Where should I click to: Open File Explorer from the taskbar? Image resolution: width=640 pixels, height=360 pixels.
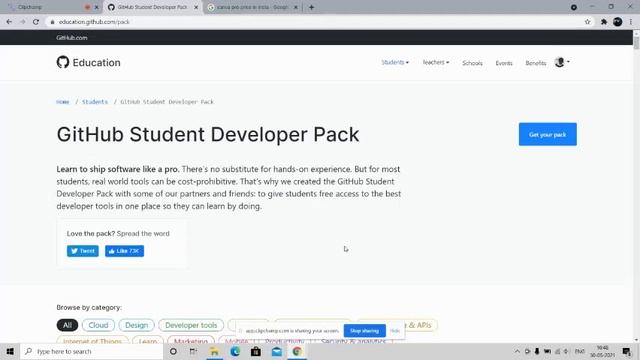point(214,351)
